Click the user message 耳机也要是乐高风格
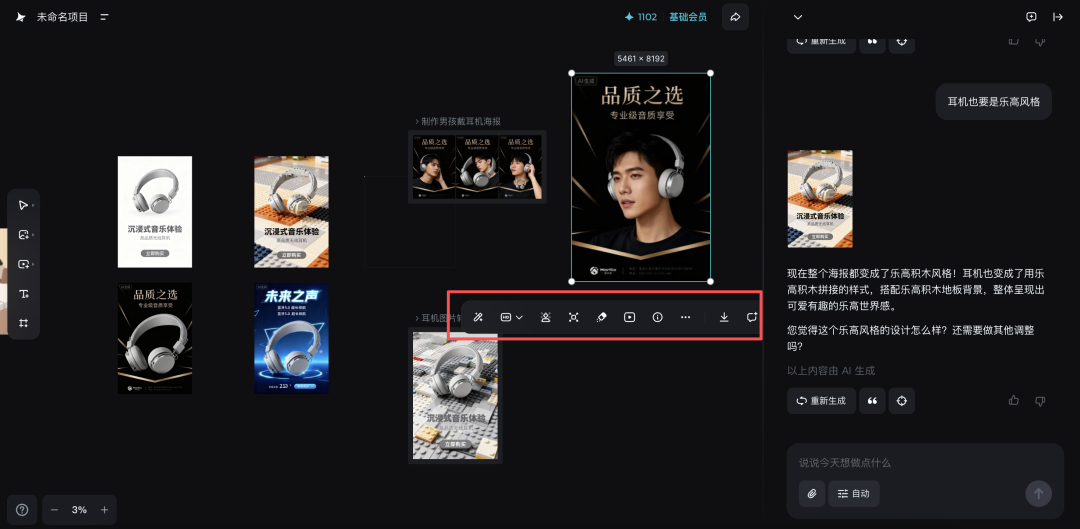Image resolution: width=1080 pixels, height=529 pixels. click(994, 102)
